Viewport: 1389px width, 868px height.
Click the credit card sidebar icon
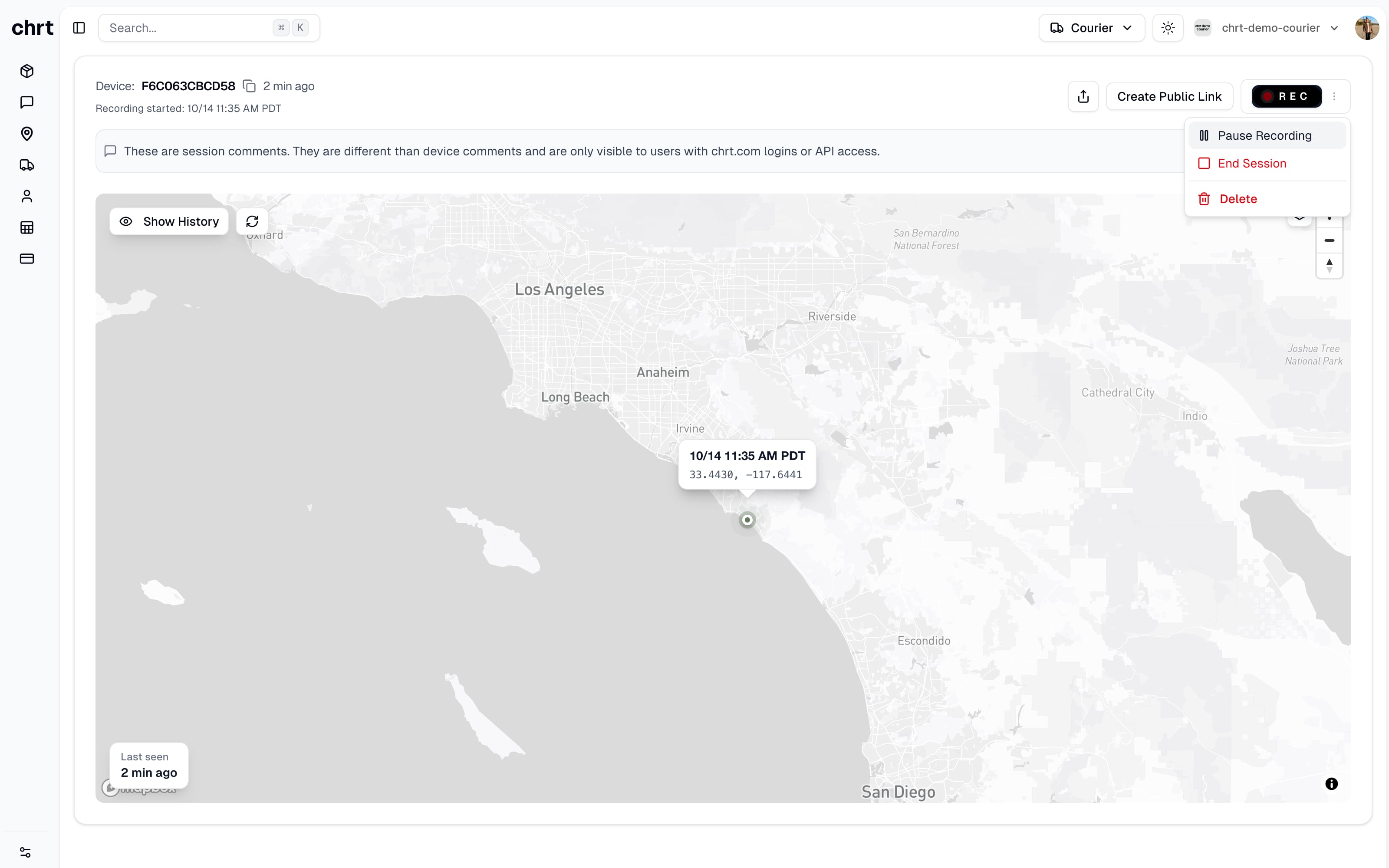coord(26,259)
